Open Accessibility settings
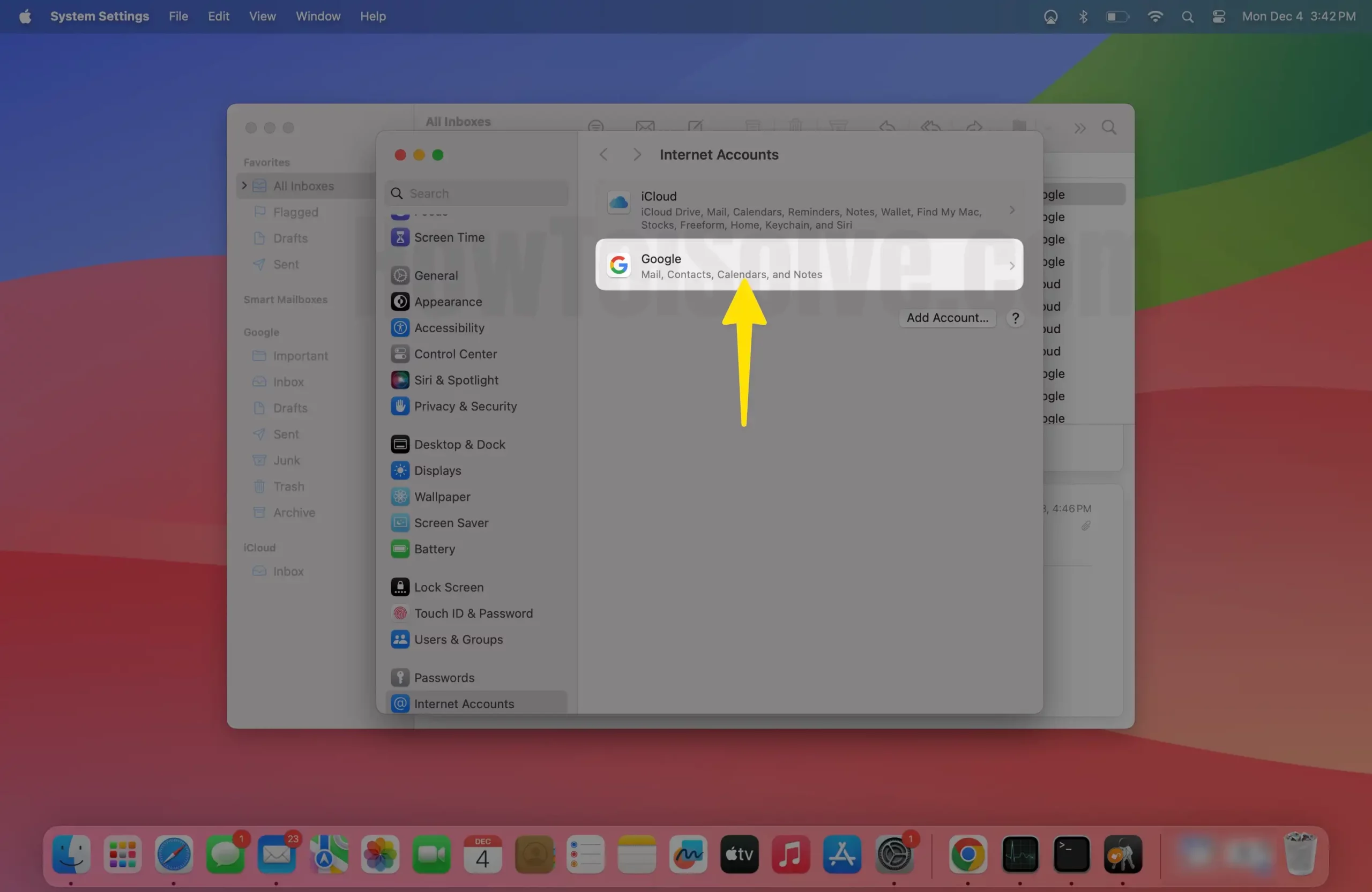Image resolution: width=1372 pixels, height=892 pixels. [449, 328]
